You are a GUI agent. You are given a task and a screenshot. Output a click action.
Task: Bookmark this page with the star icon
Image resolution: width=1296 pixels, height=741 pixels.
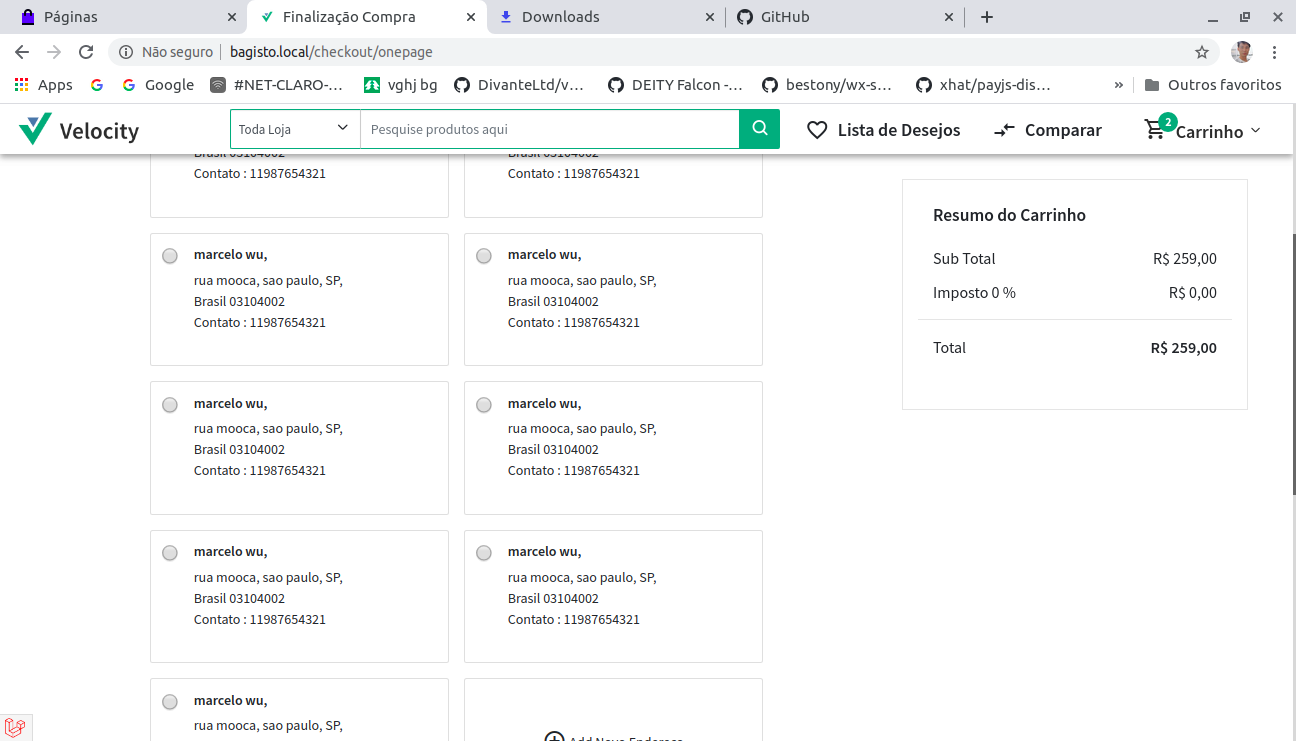coord(1202,52)
